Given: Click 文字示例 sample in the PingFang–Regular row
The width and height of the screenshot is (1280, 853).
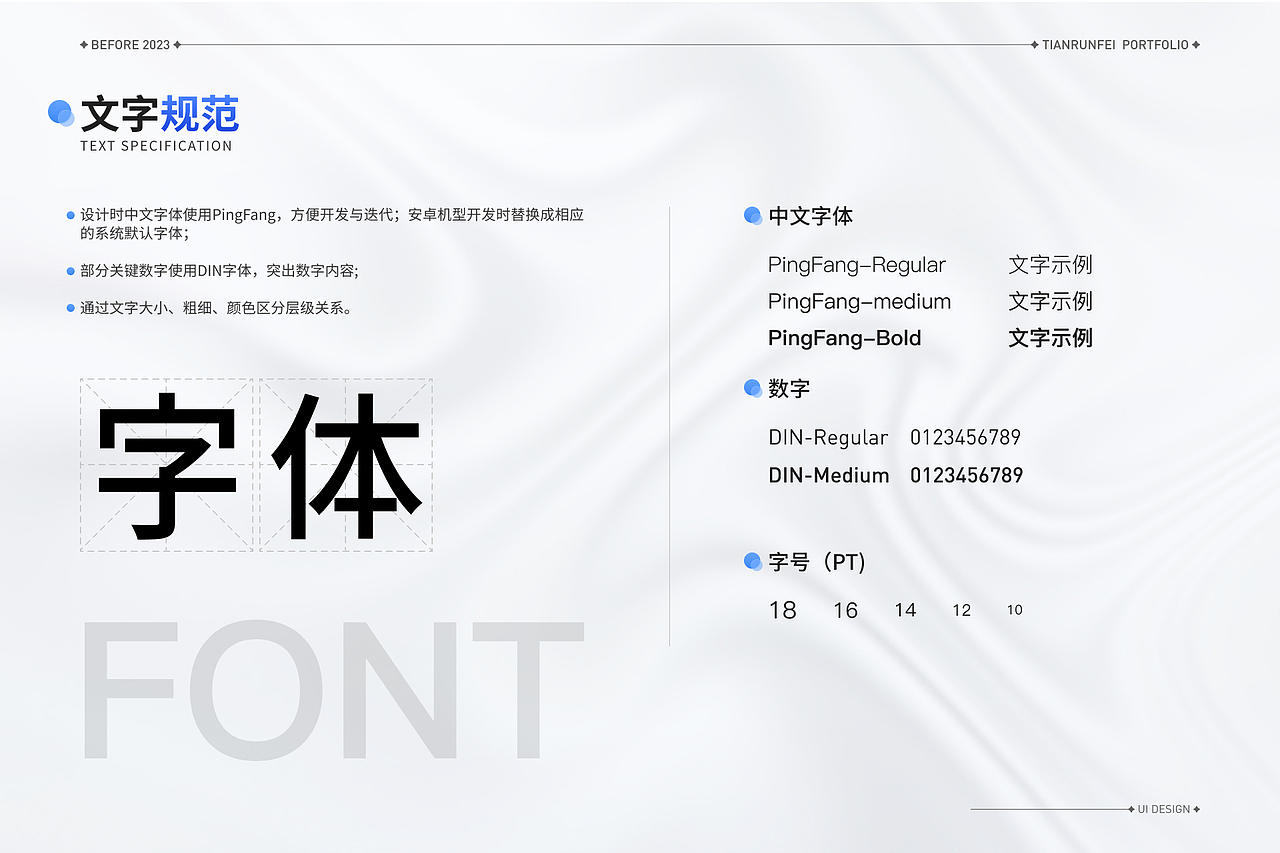Looking at the screenshot, I should coord(1051,265).
